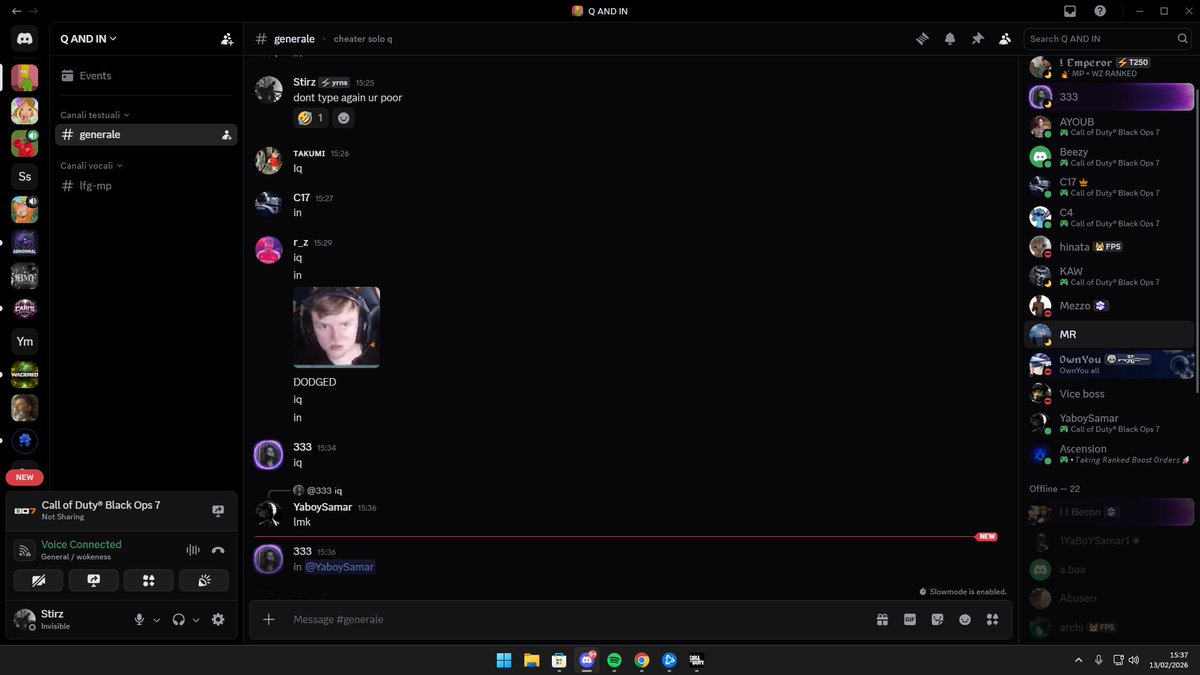Share Call of Duty screen icon
Viewport: 1200px width, 675px height.
coord(218,510)
